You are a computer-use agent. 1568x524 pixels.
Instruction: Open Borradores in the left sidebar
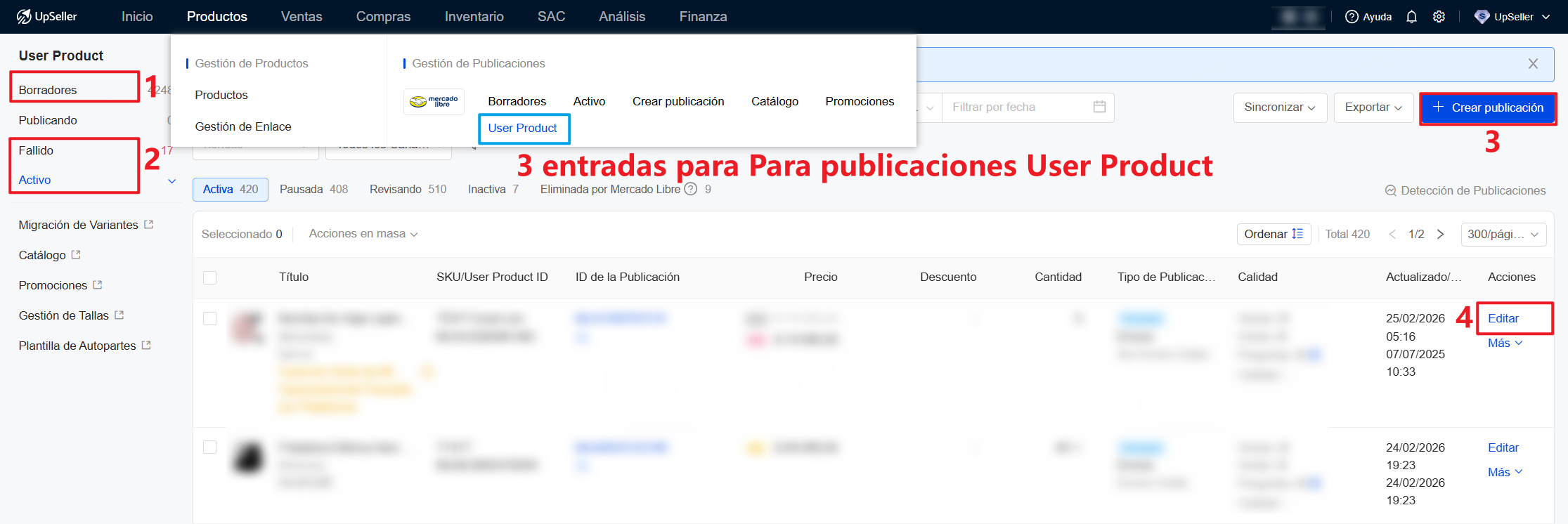pos(48,90)
